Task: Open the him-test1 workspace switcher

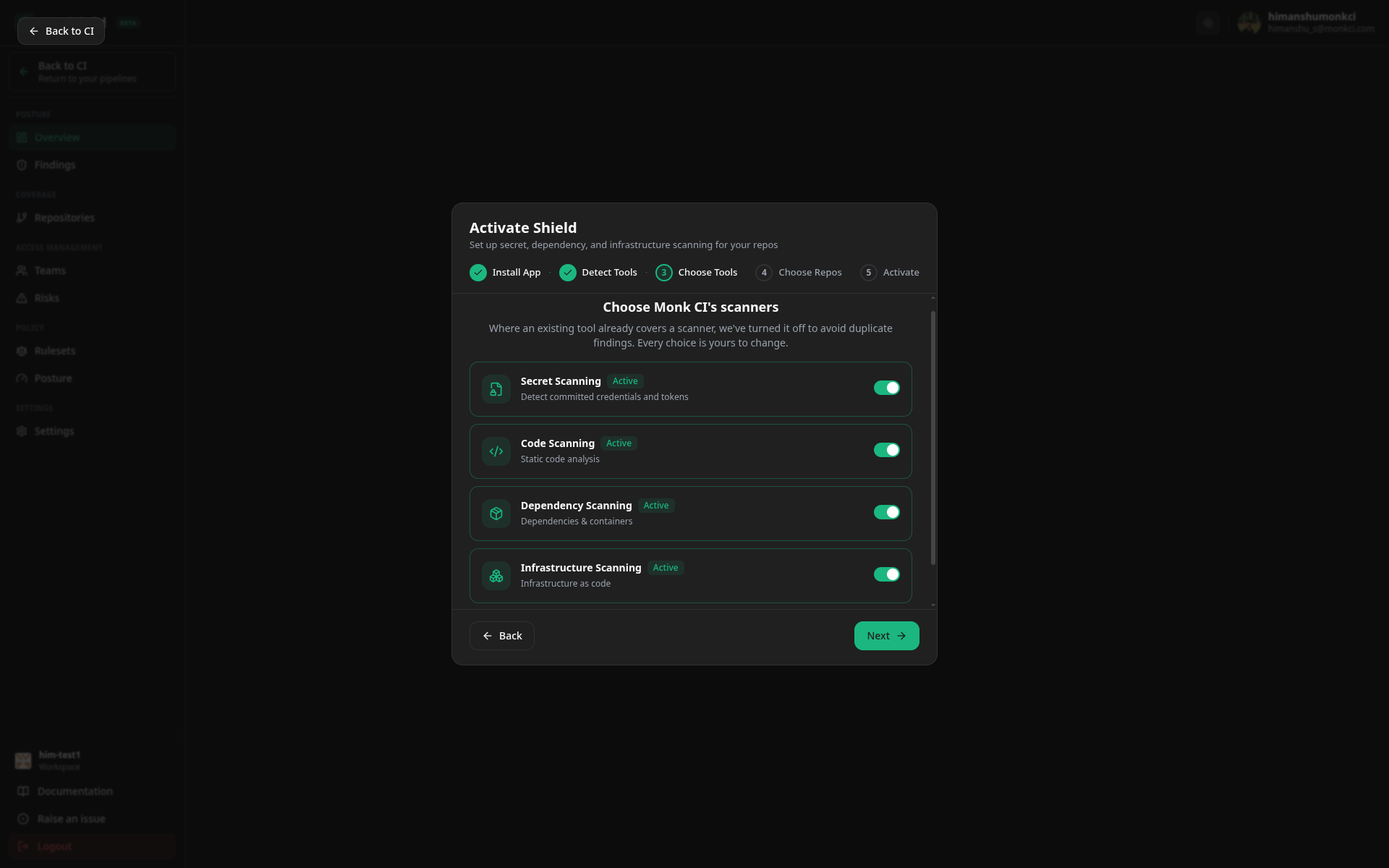Action: 93,760
